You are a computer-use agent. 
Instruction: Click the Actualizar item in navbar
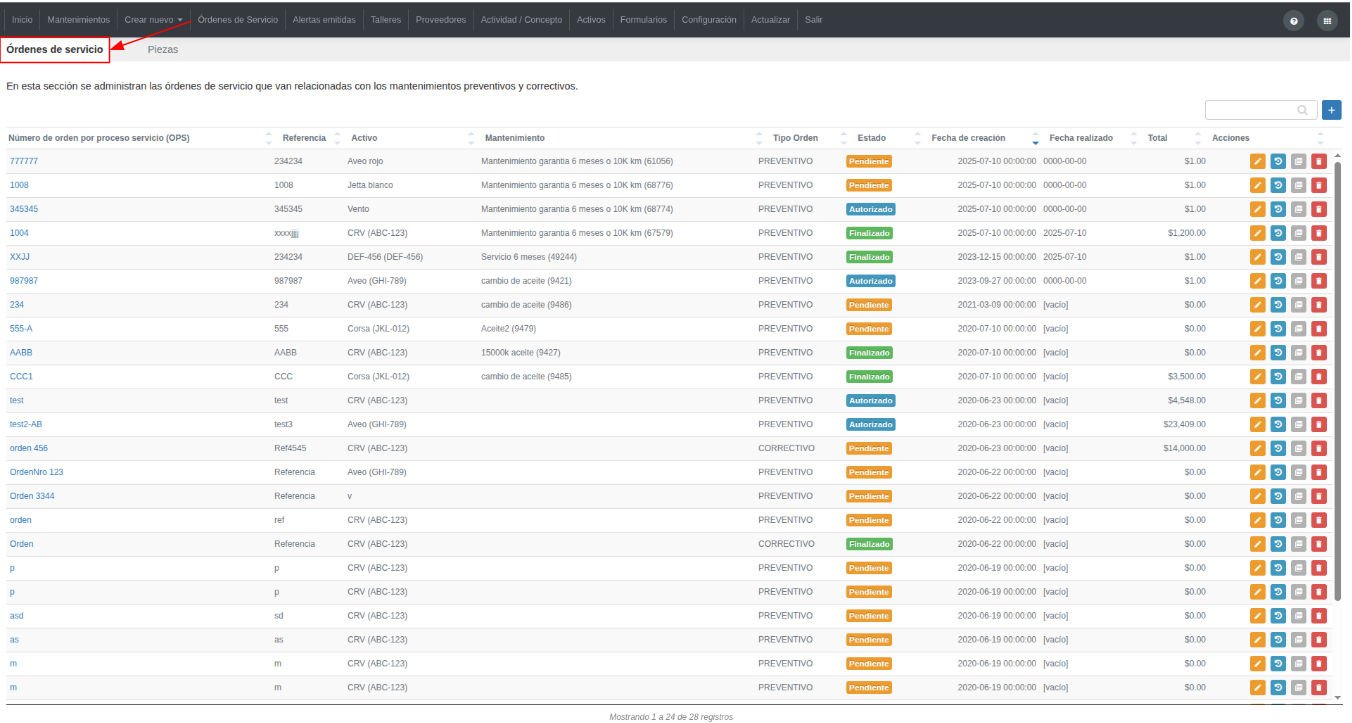click(770, 20)
